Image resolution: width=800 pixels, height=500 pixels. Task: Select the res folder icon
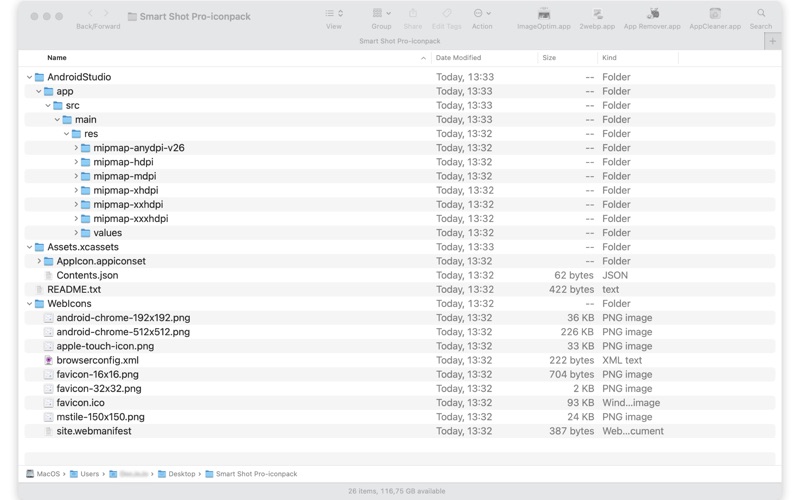pos(76,134)
